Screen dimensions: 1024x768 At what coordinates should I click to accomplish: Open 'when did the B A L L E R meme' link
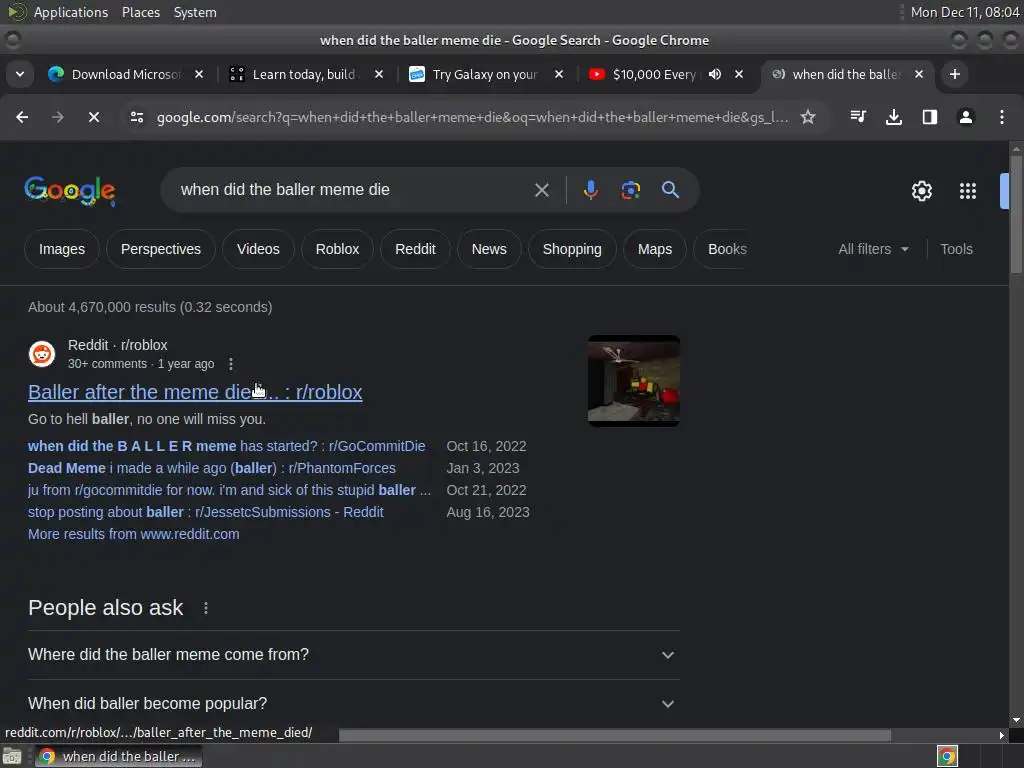227,446
